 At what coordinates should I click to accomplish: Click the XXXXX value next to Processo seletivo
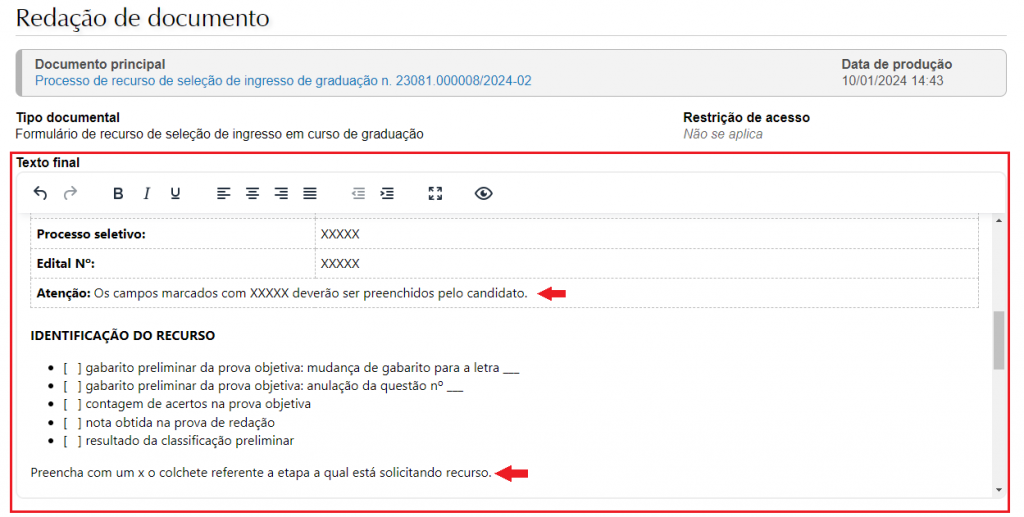point(340,234)
